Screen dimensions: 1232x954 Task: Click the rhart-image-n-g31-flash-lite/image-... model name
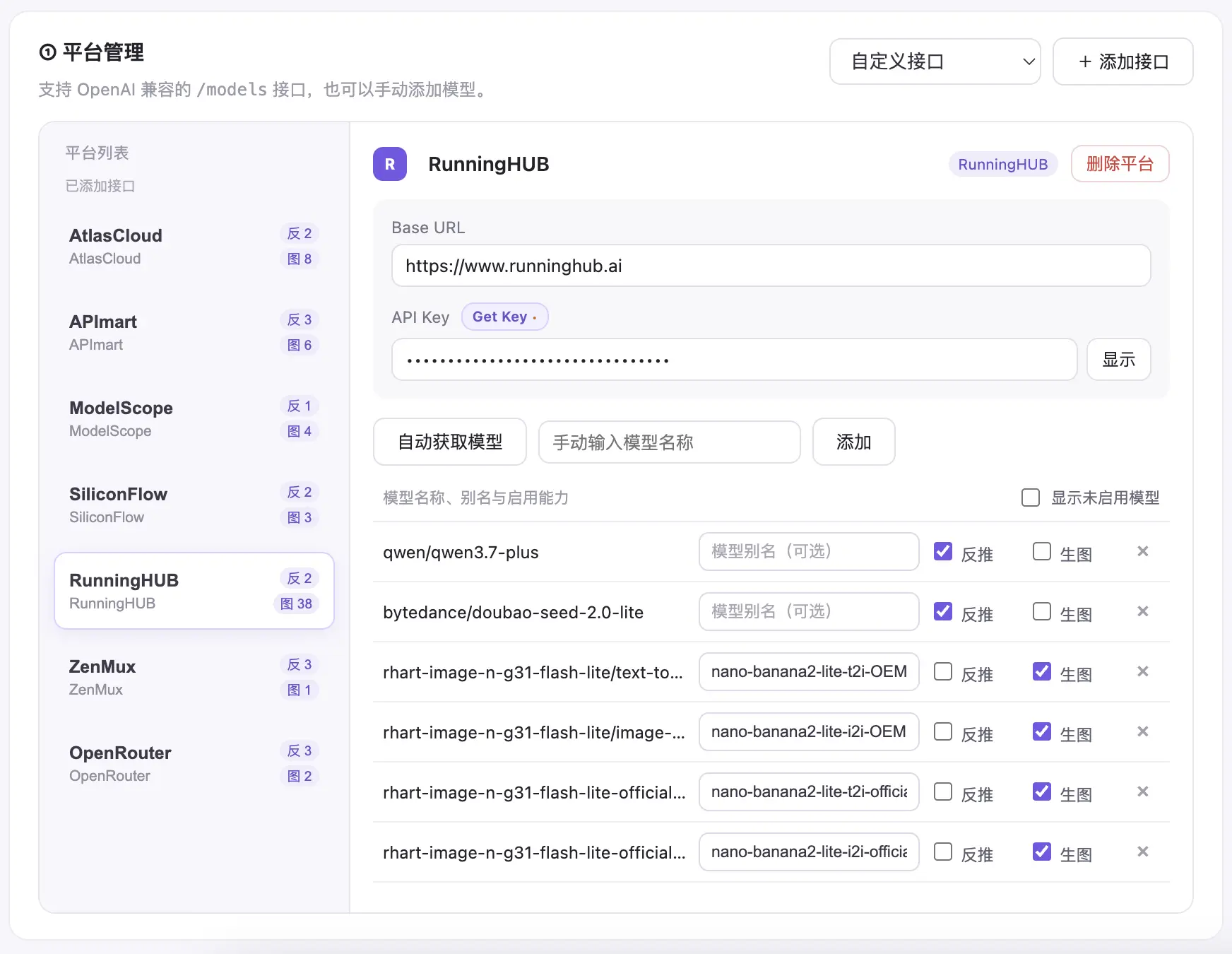pyautogui.click(x=533, y=733)
